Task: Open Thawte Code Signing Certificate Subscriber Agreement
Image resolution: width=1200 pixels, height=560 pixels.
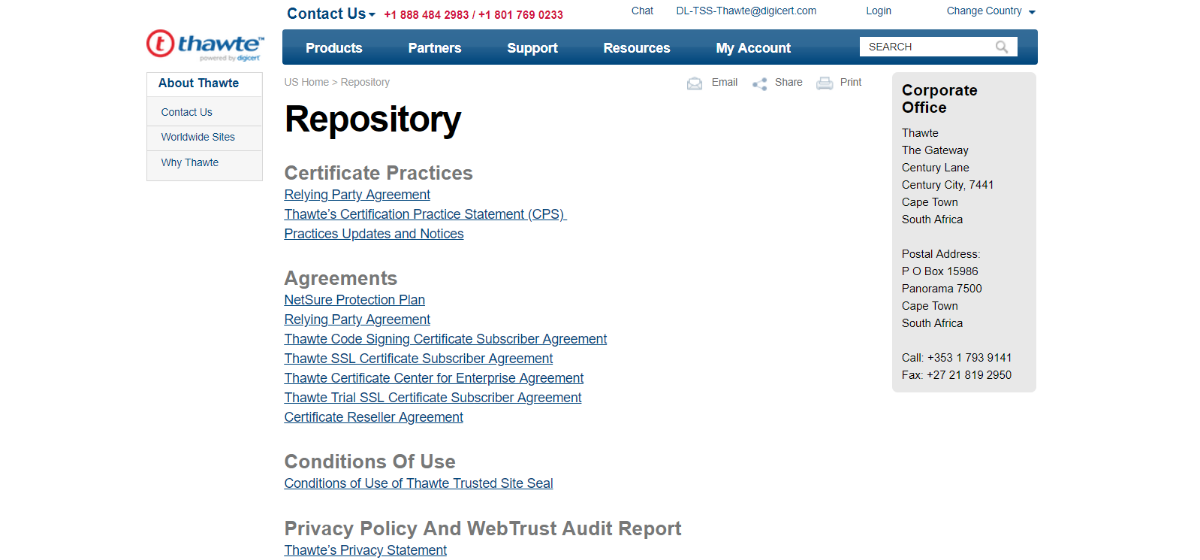Action: [x=445, y=339]
